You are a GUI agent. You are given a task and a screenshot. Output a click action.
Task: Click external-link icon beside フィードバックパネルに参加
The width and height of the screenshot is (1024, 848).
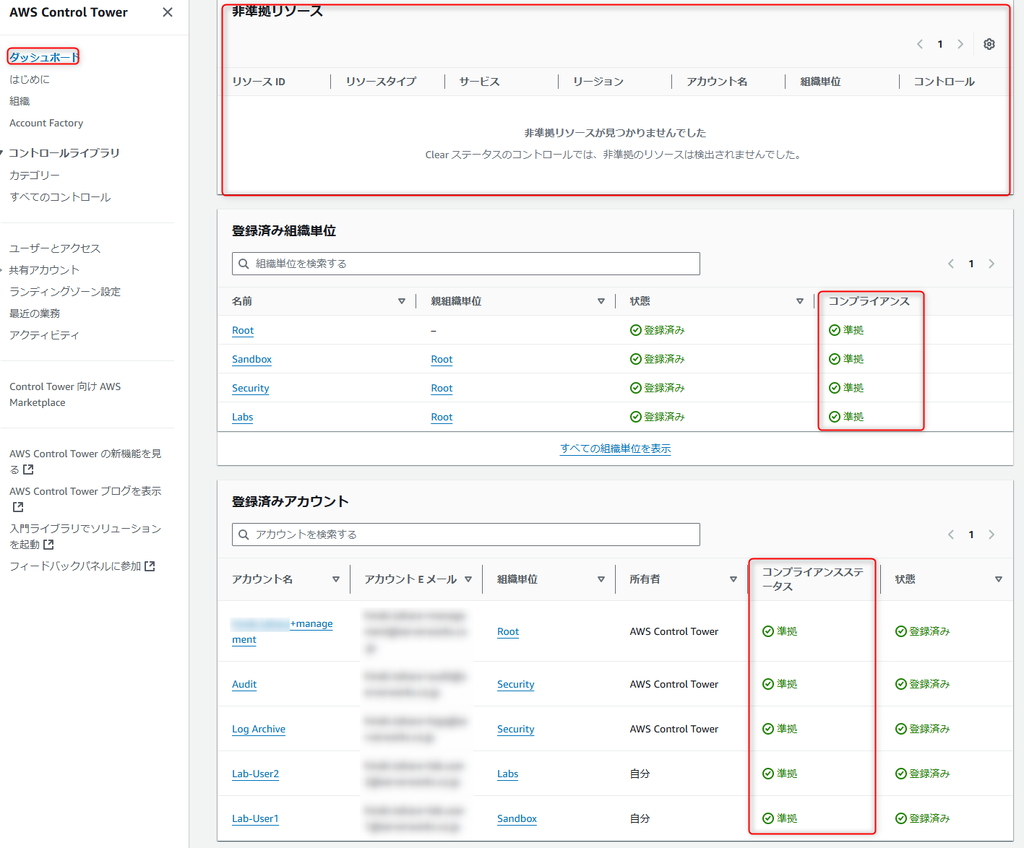pos(150,566)
